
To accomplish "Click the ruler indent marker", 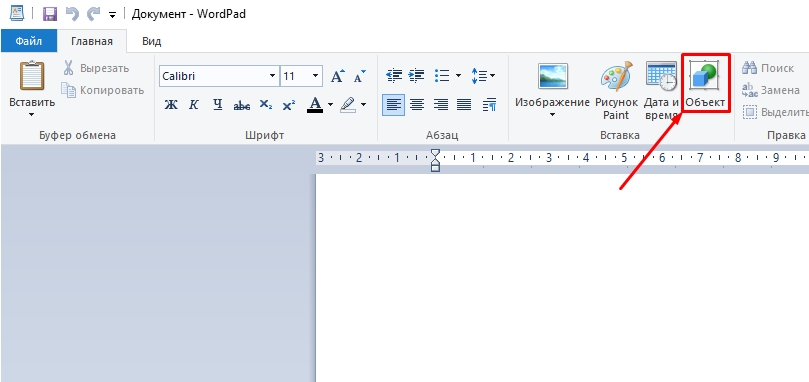I will 436,161.
